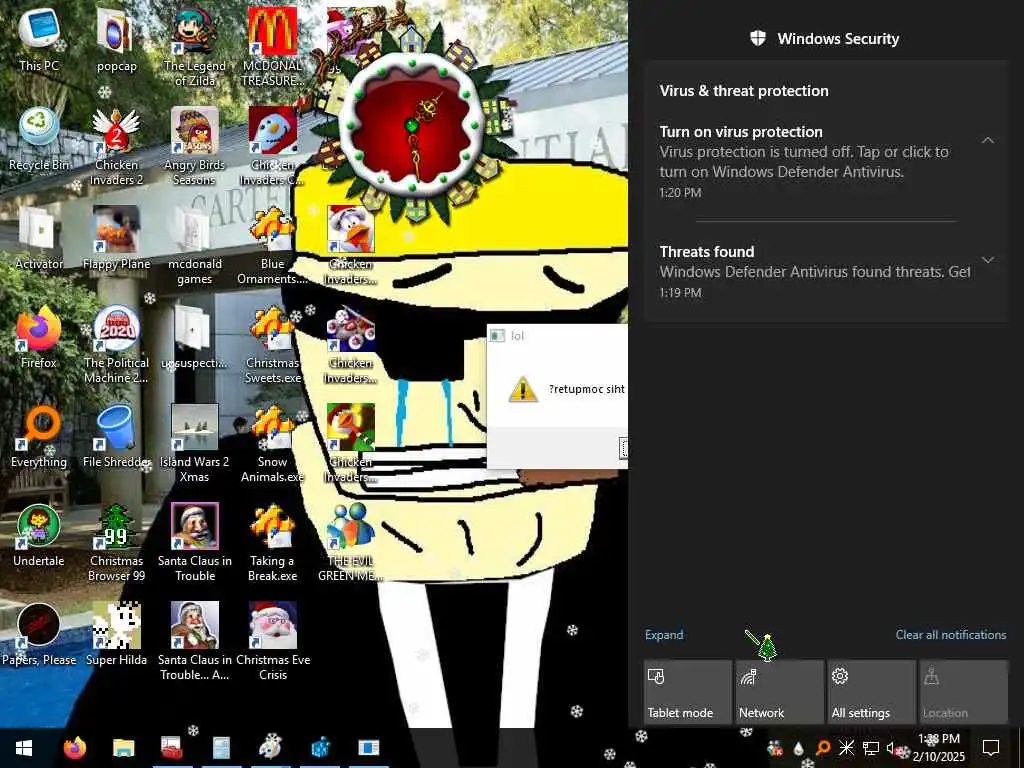Expand the Threats found notification
The height and width of the screenshot is (768, 1024).
point(988,260)
